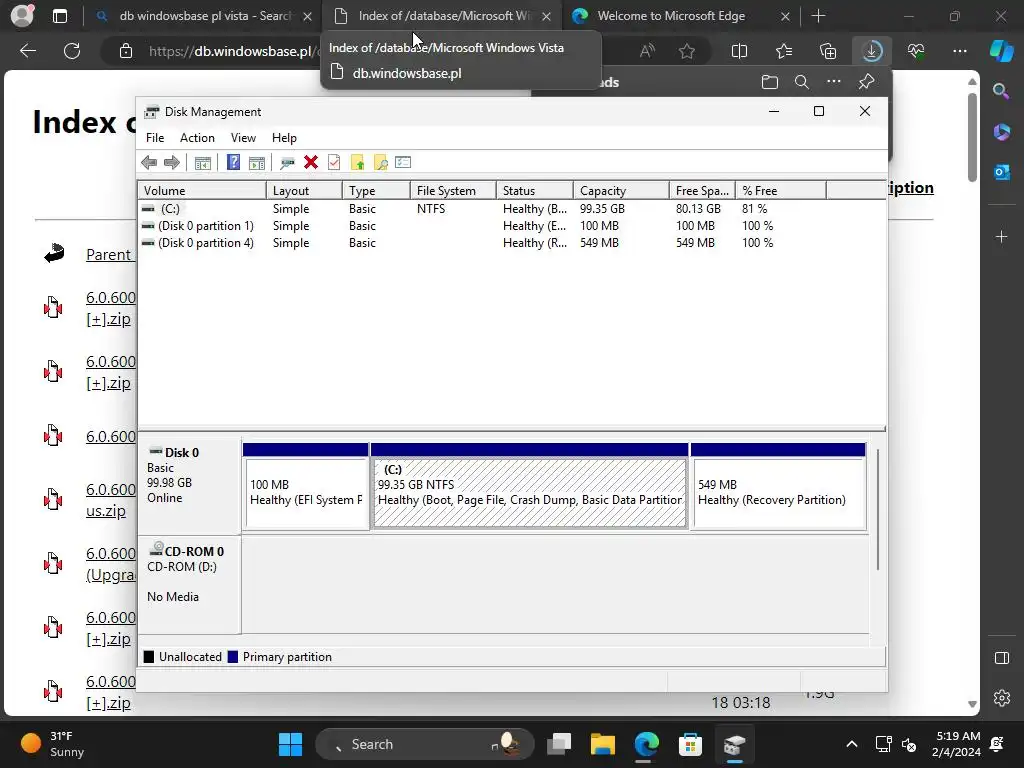Click the taskbar Search box

424,744
